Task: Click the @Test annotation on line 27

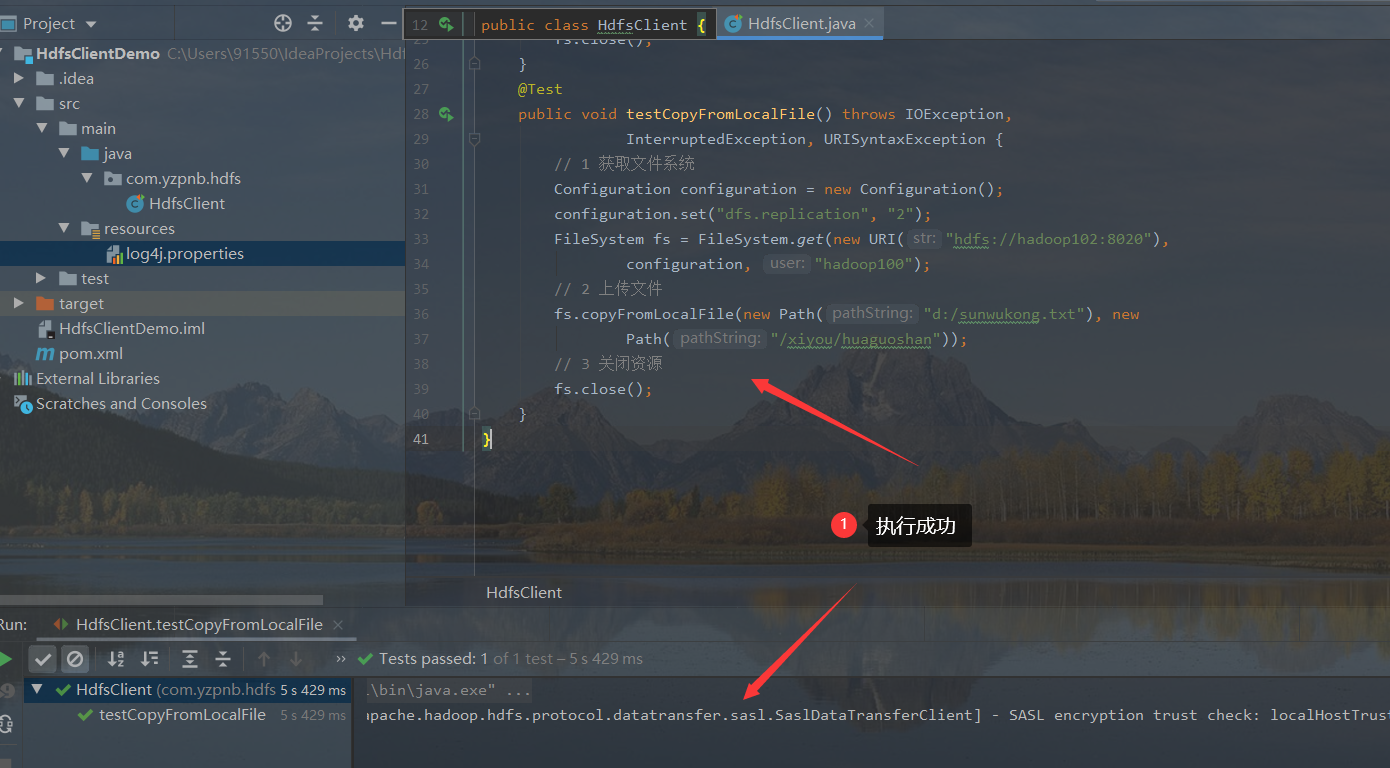Action: (540, 89)
